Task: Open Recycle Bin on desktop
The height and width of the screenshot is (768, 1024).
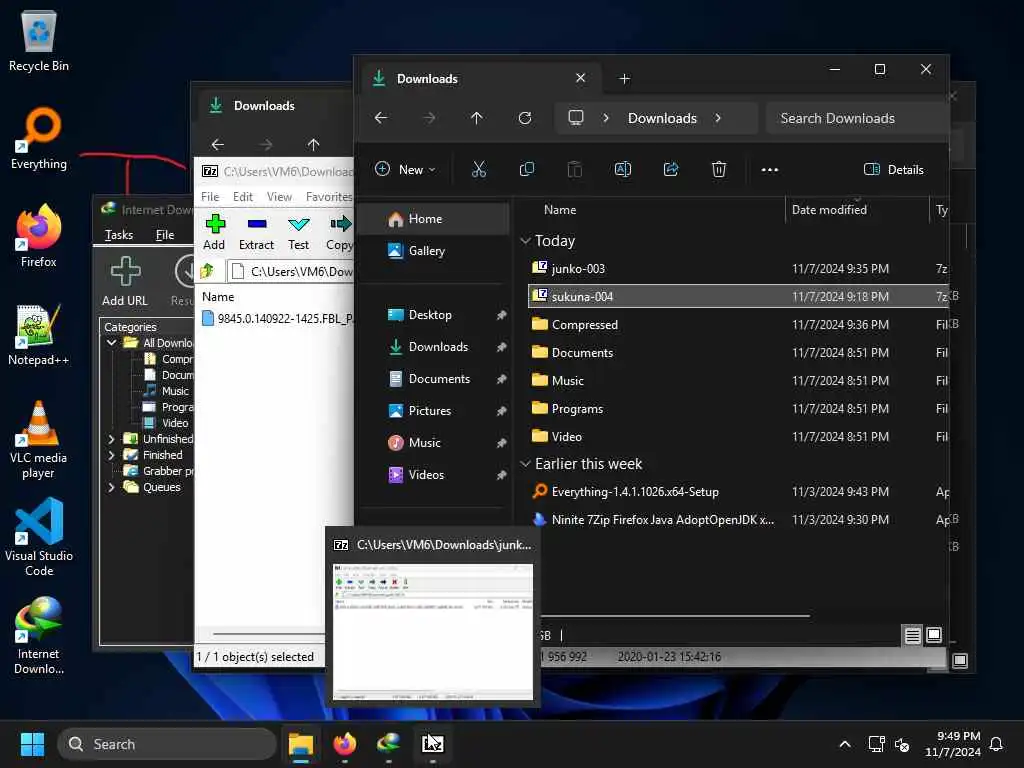Action: point(39,40)
